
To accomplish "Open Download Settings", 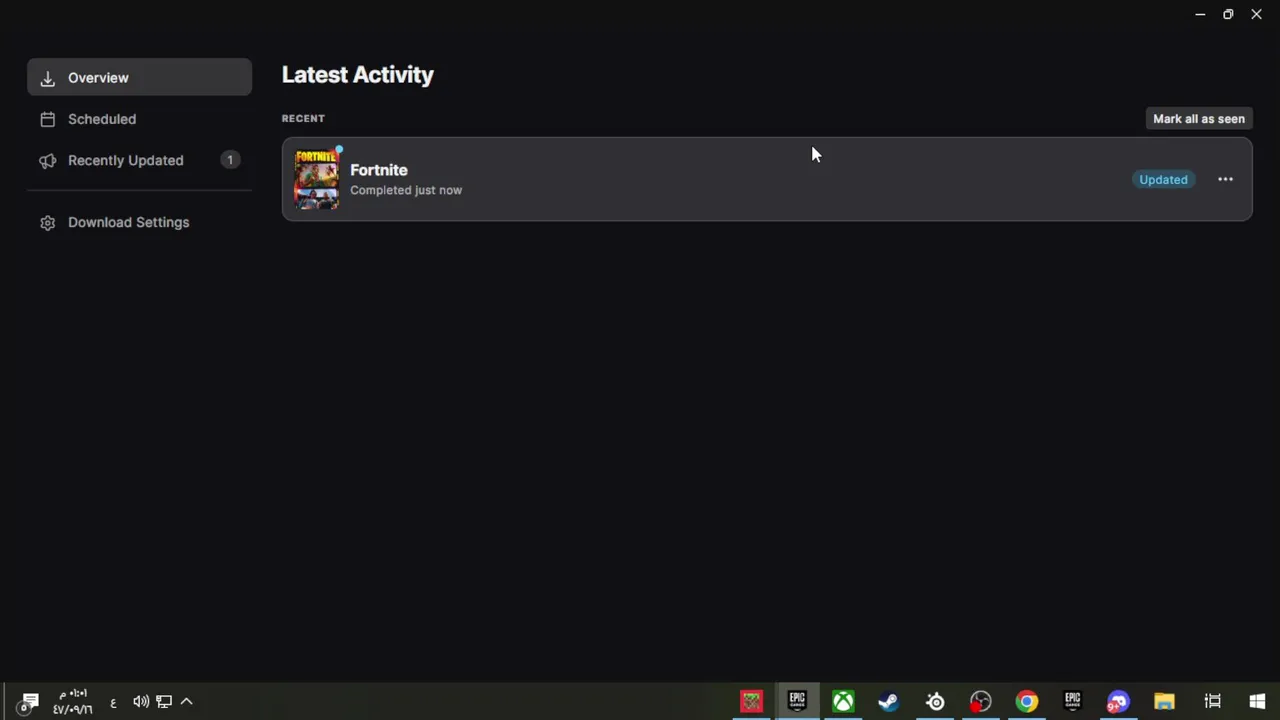I will click(139, 222).
